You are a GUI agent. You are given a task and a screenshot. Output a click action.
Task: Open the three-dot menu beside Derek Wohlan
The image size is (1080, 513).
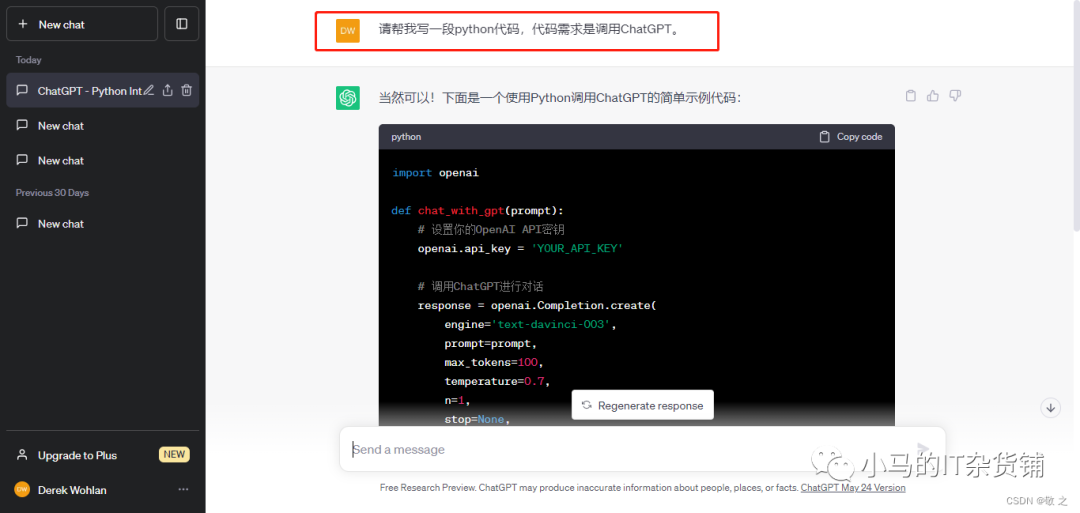(x=183, y=490)
